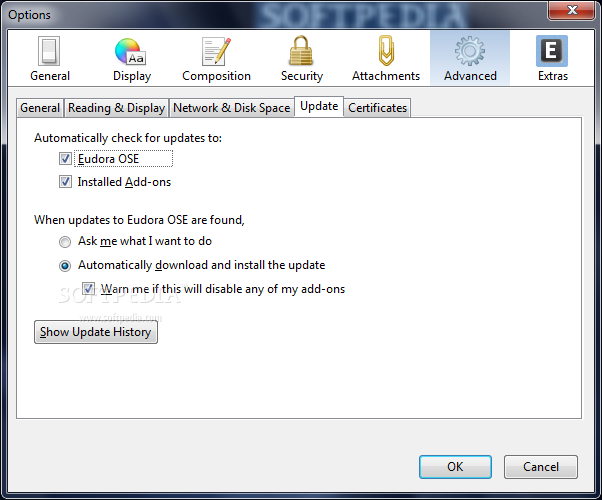Image resolution: width=602 pixels, height=500 pixels.
Task: Confirm settings with the OK button
Action: [455, 467]
